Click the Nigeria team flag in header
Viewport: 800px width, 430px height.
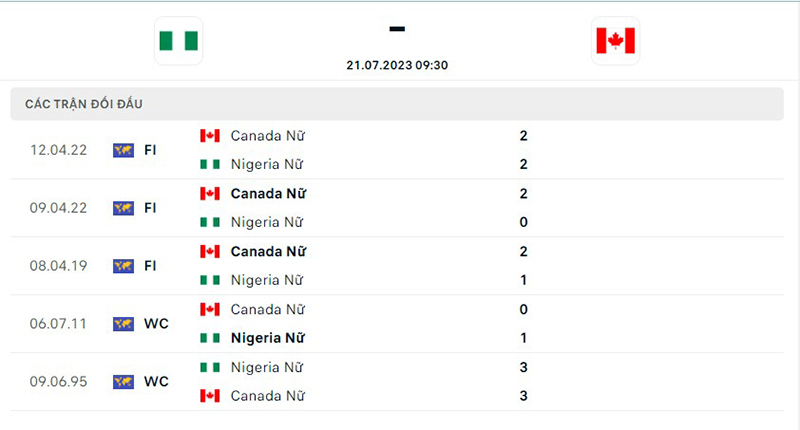pyautogui.click(x=179, y=41)
